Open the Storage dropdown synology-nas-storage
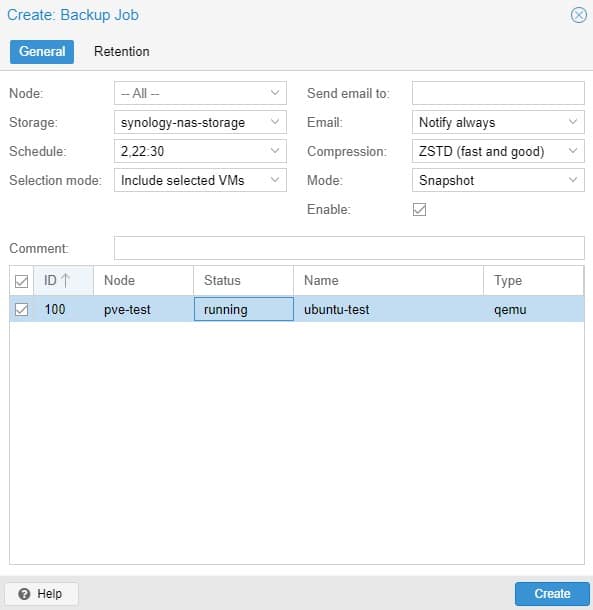This screenshot has width=593, height=610. coord(200,122)
